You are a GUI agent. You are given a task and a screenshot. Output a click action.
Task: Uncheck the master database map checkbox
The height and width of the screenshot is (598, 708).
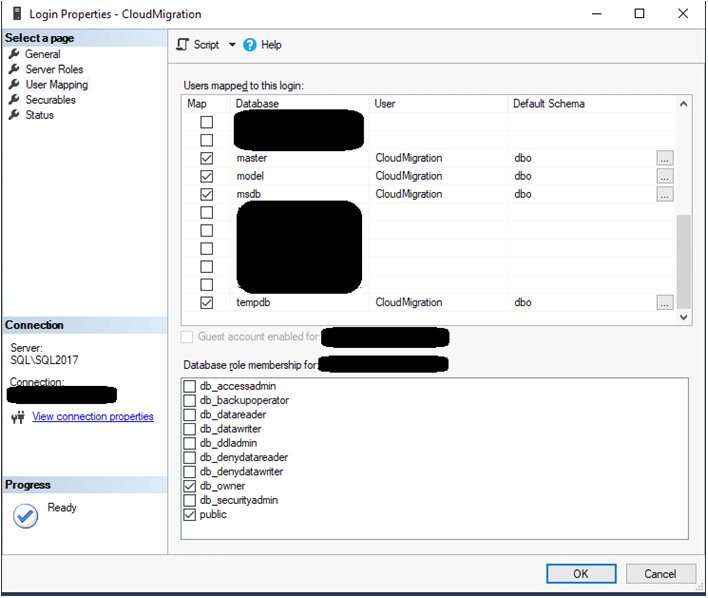pos(206,158)
